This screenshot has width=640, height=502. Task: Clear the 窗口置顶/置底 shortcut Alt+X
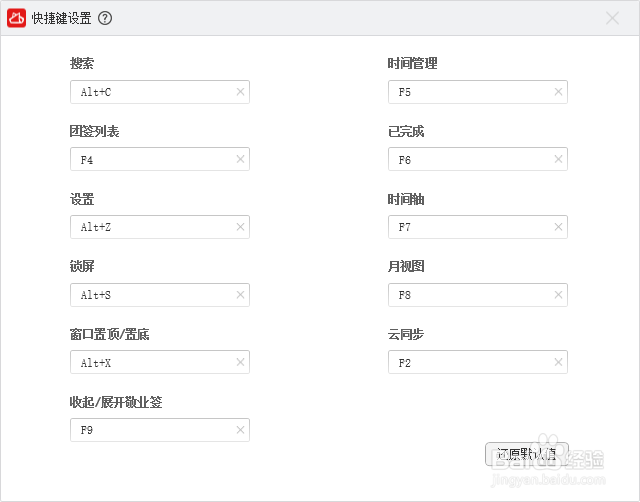click(x=240, y=362)
